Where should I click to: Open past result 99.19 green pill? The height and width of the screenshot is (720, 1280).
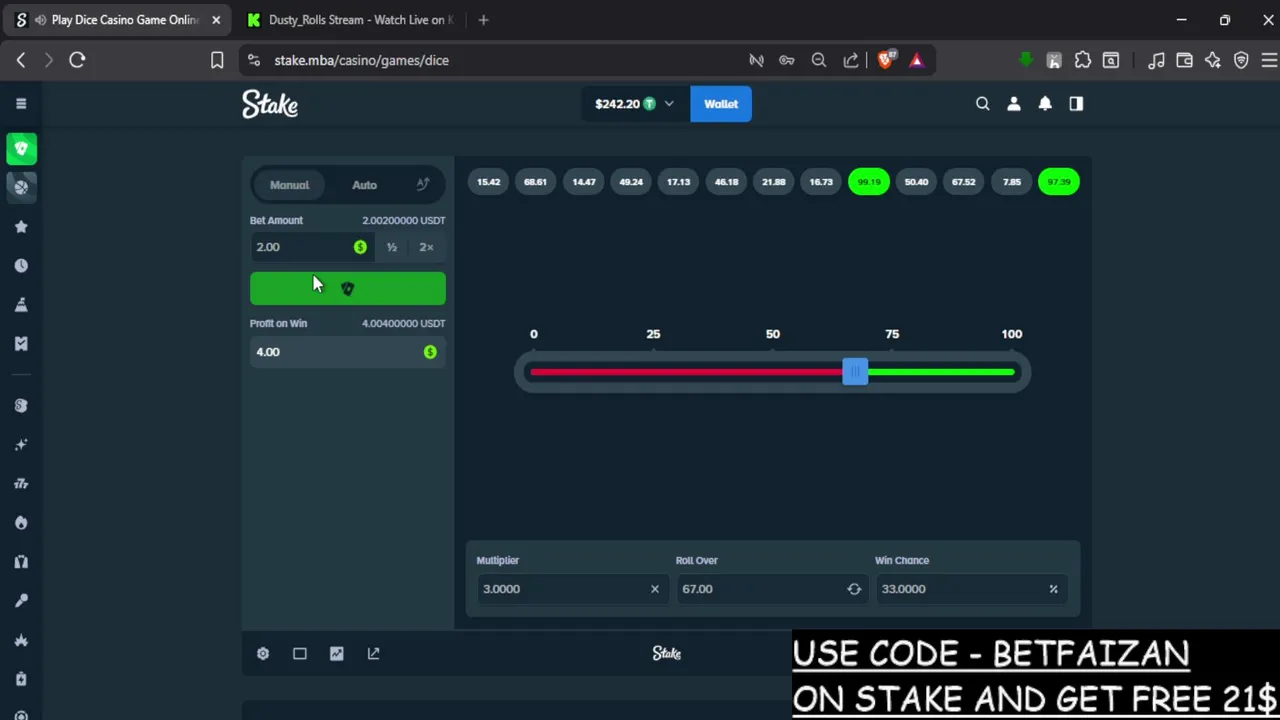click(x=869, y=182)
